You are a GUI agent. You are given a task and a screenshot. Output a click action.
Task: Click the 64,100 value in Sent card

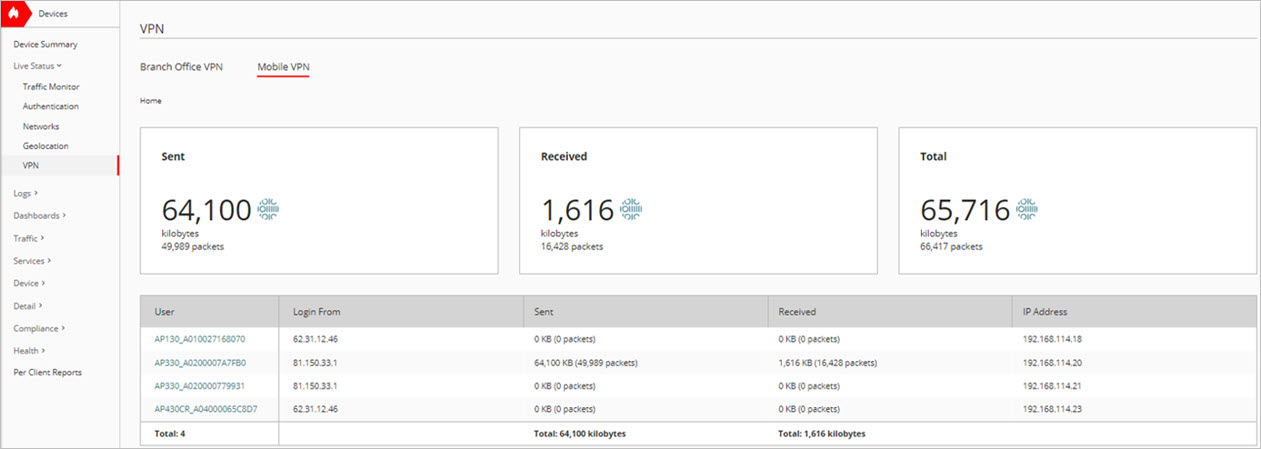[x=207, y=210]
